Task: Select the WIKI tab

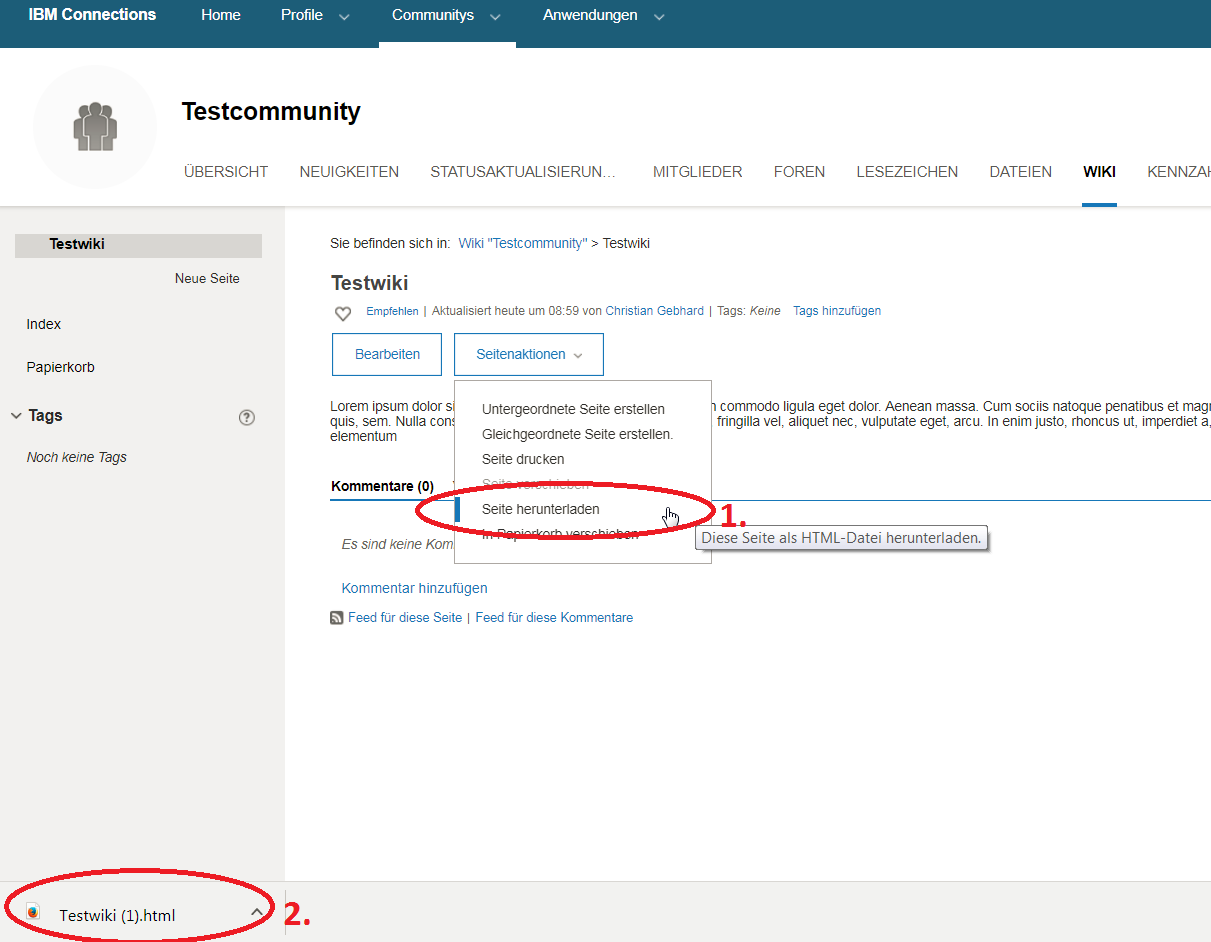Action: pos(1099,172)
